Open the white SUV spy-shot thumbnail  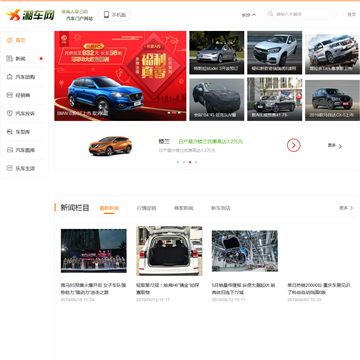[x=275, y=53]
